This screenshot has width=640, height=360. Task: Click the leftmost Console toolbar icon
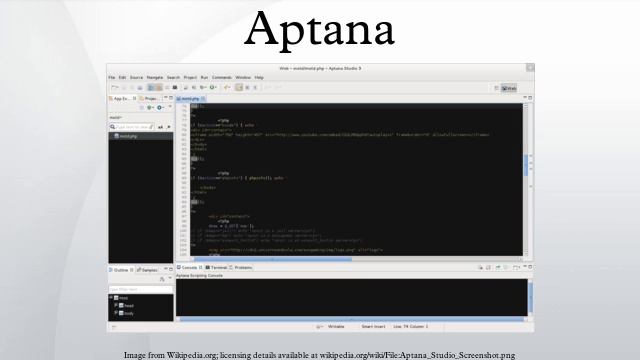pyautogui.click(x=480, y=267)
